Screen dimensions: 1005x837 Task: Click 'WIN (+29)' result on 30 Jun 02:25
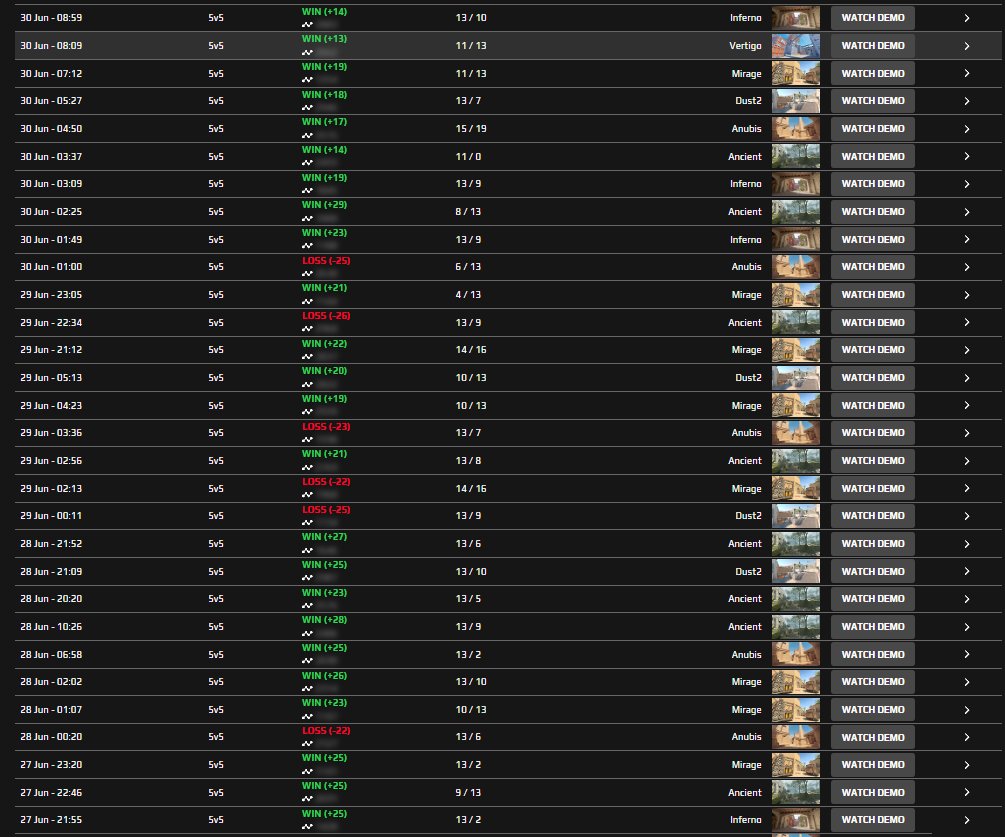click(x=324, y=205)
